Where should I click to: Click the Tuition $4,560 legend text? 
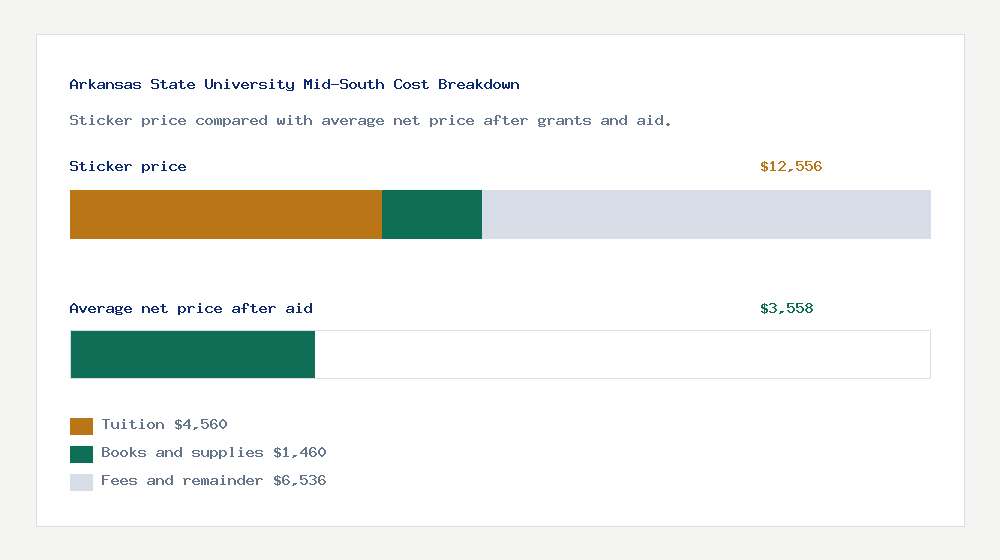(164, 425)
